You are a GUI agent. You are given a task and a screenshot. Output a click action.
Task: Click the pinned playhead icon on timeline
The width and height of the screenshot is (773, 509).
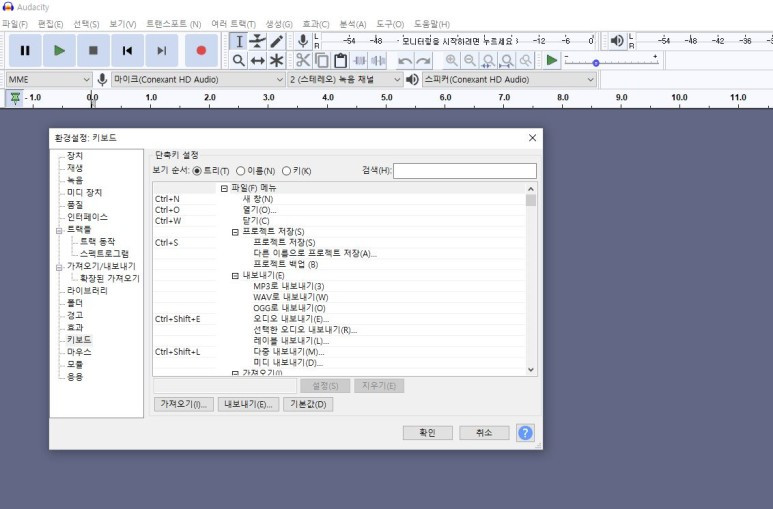point(15,98)
